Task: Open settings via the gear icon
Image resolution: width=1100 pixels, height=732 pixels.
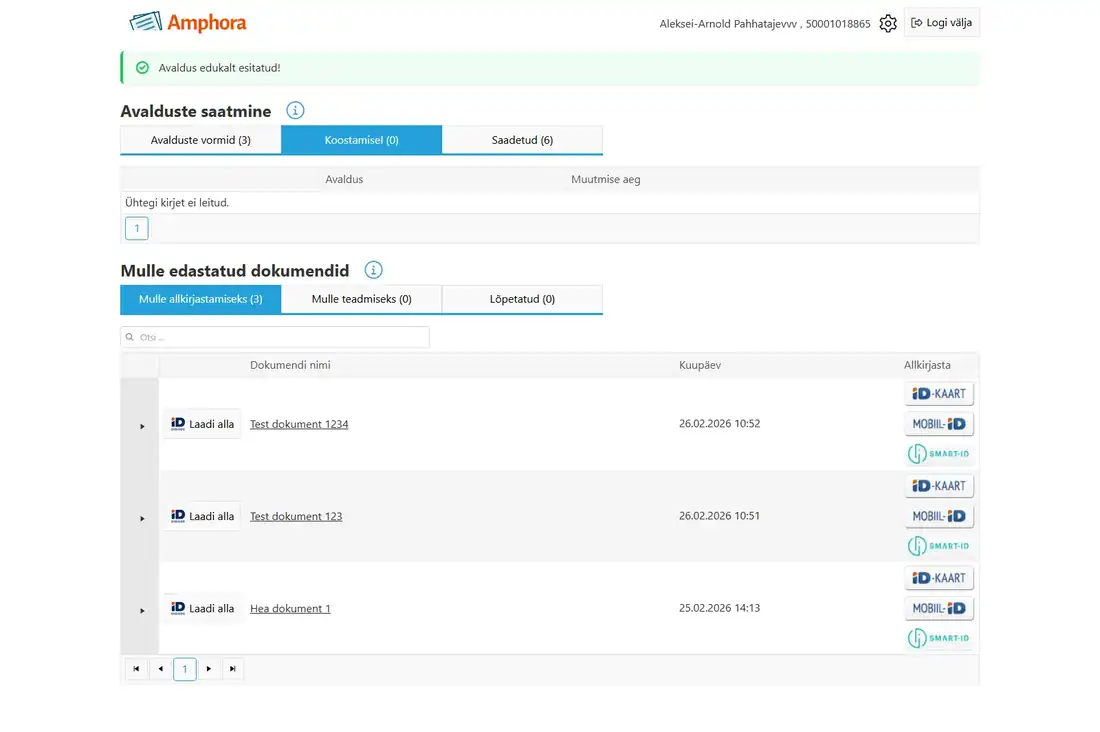Action: pyautogui.click(x=887, y=23)
